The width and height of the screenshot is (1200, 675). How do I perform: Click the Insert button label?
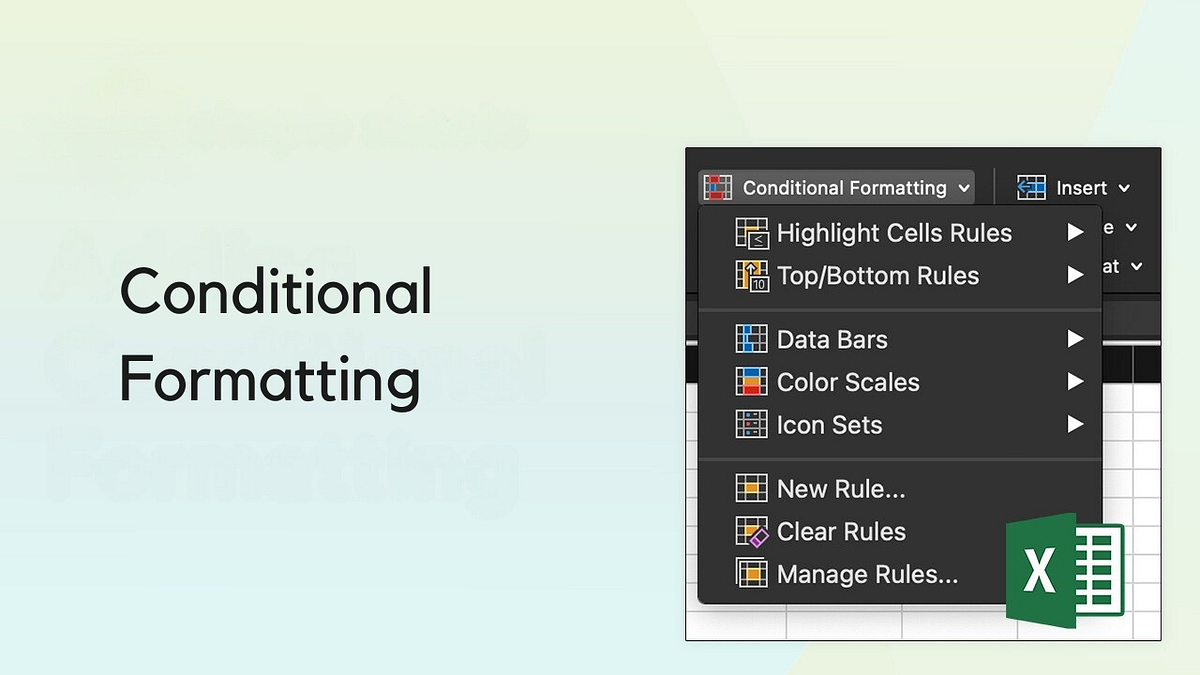click(1082, 187)
